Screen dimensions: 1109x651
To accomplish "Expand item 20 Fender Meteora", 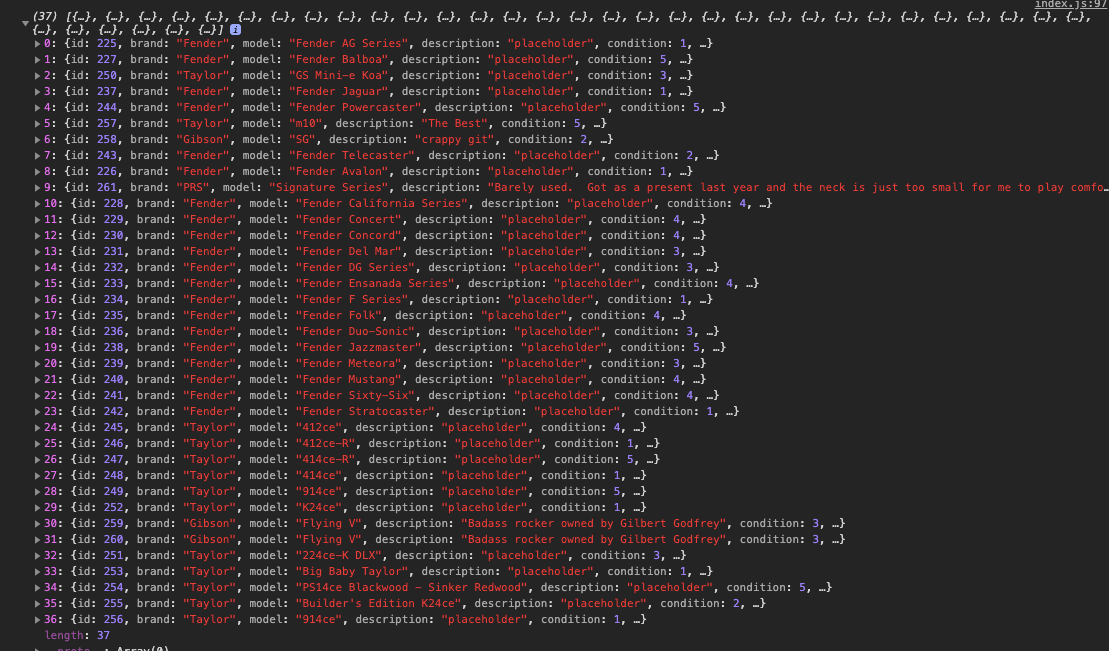I will click(37, 364).
